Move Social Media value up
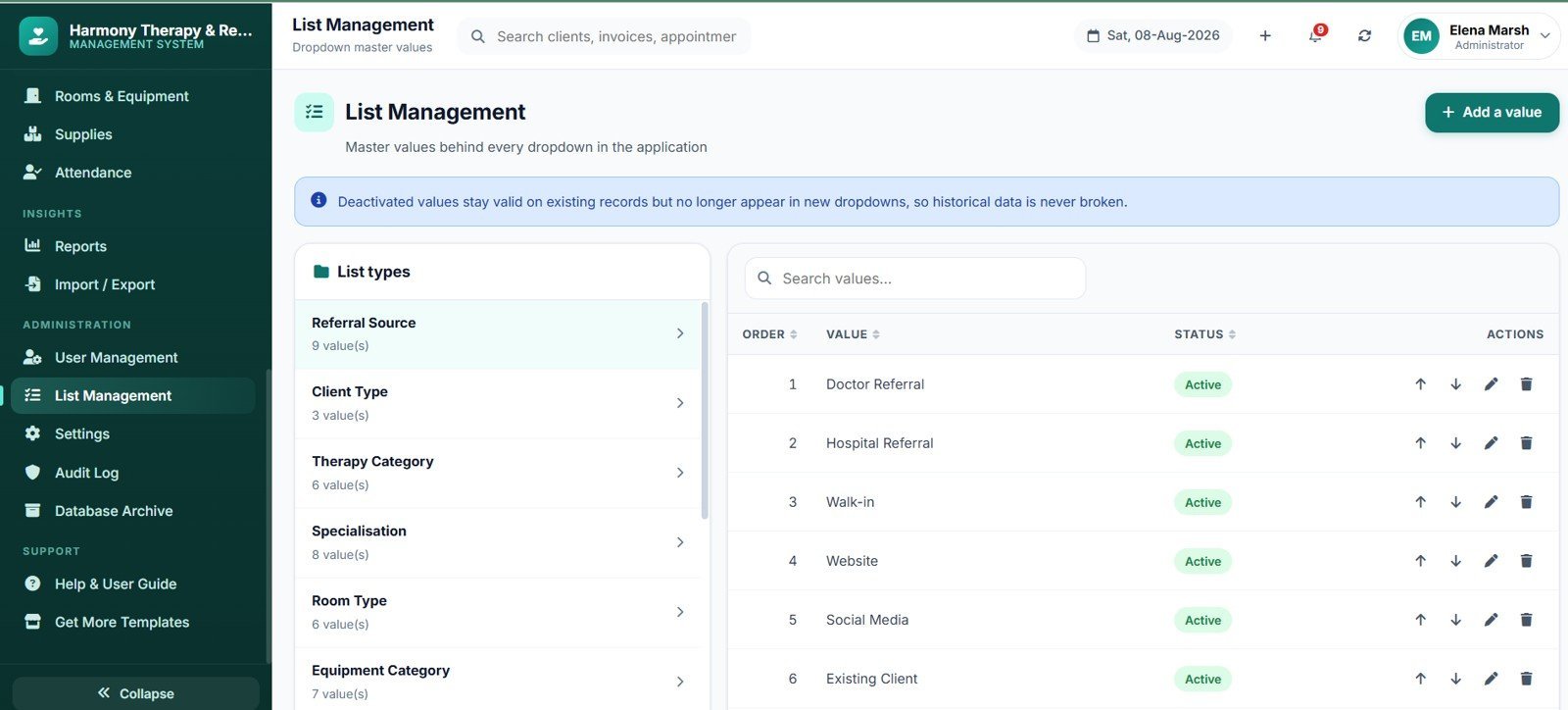This screenshot has height=710, width=1568. tap(1420, 620)
